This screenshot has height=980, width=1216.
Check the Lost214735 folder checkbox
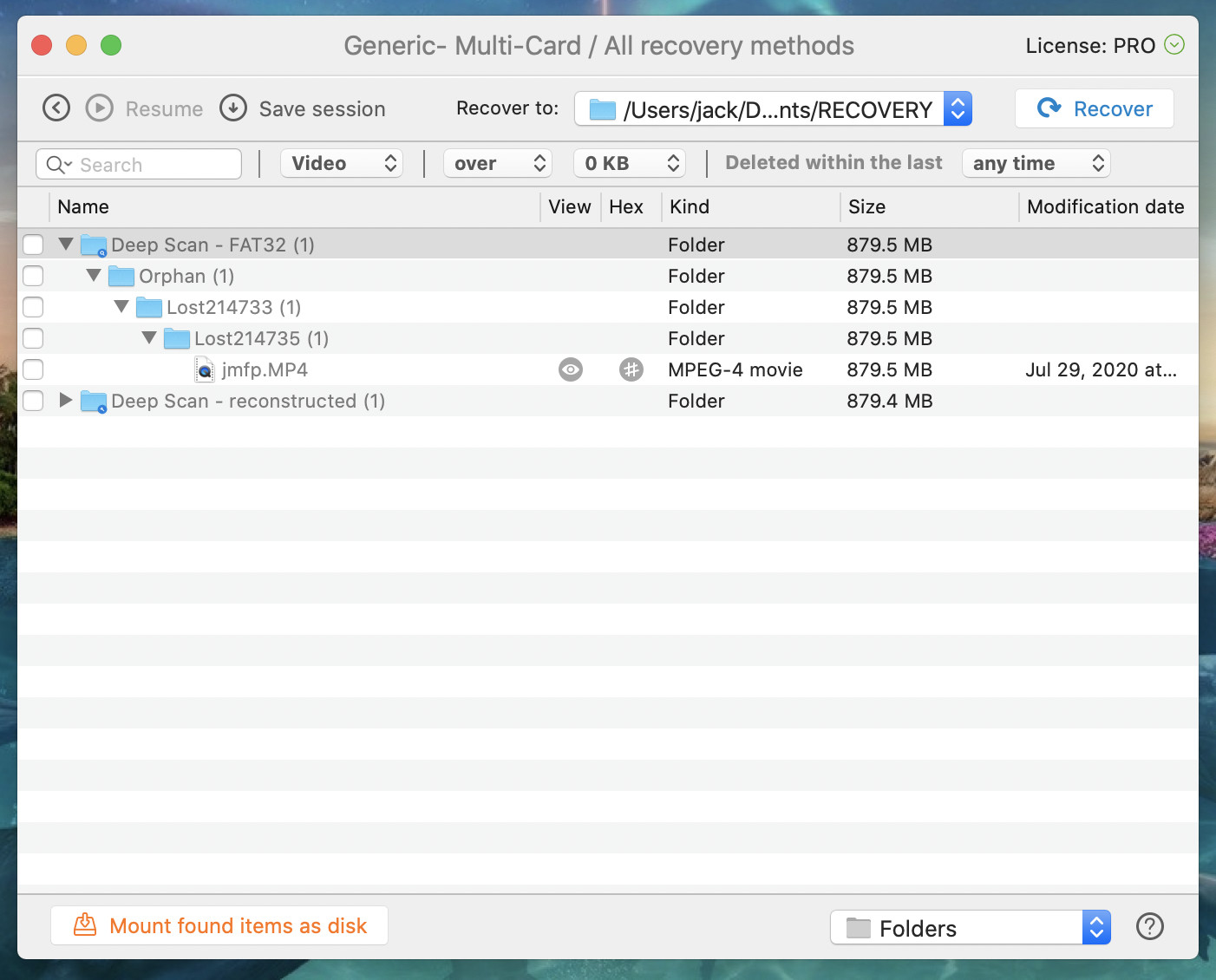tap(33, 338)
